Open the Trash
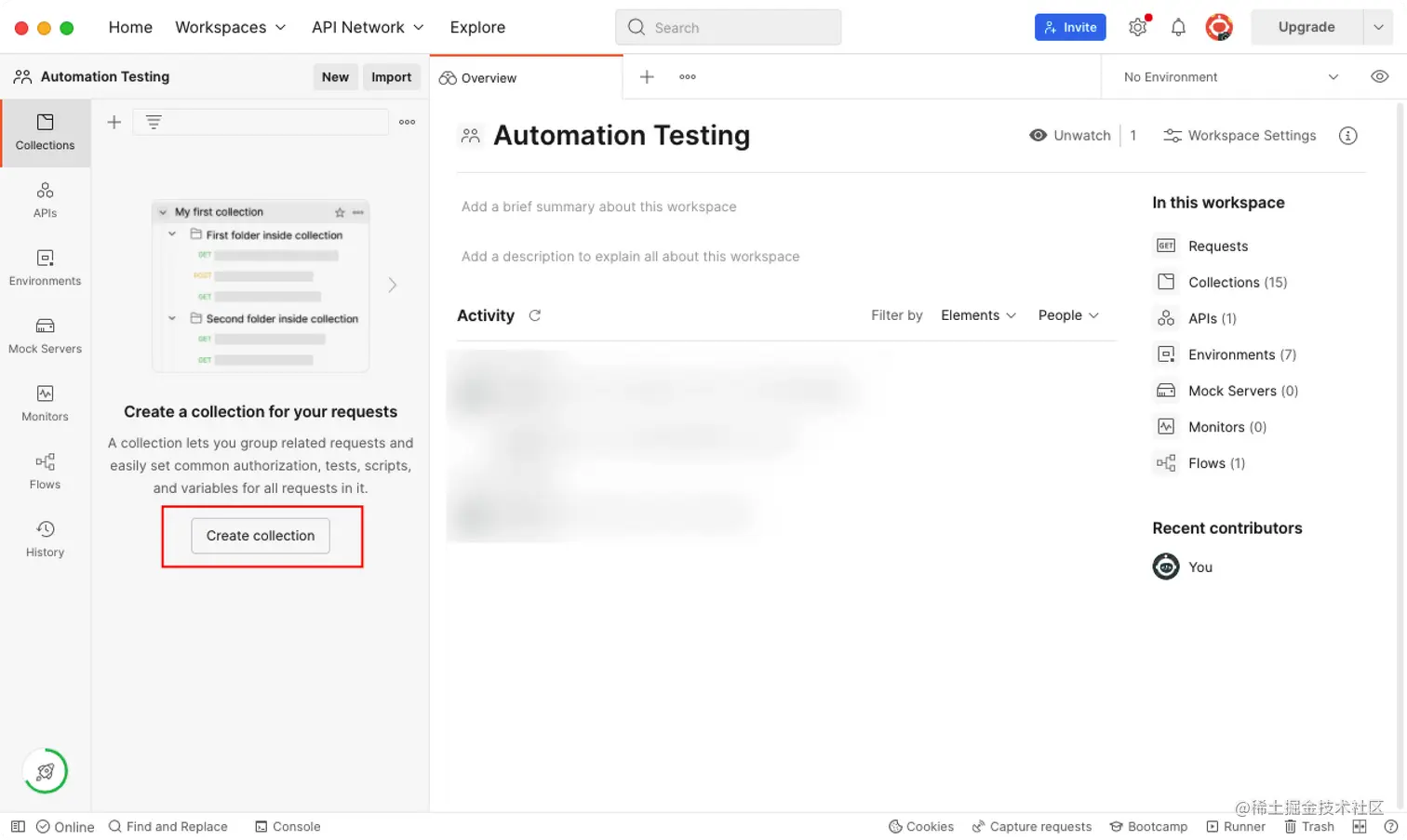 coord(1309,826)
